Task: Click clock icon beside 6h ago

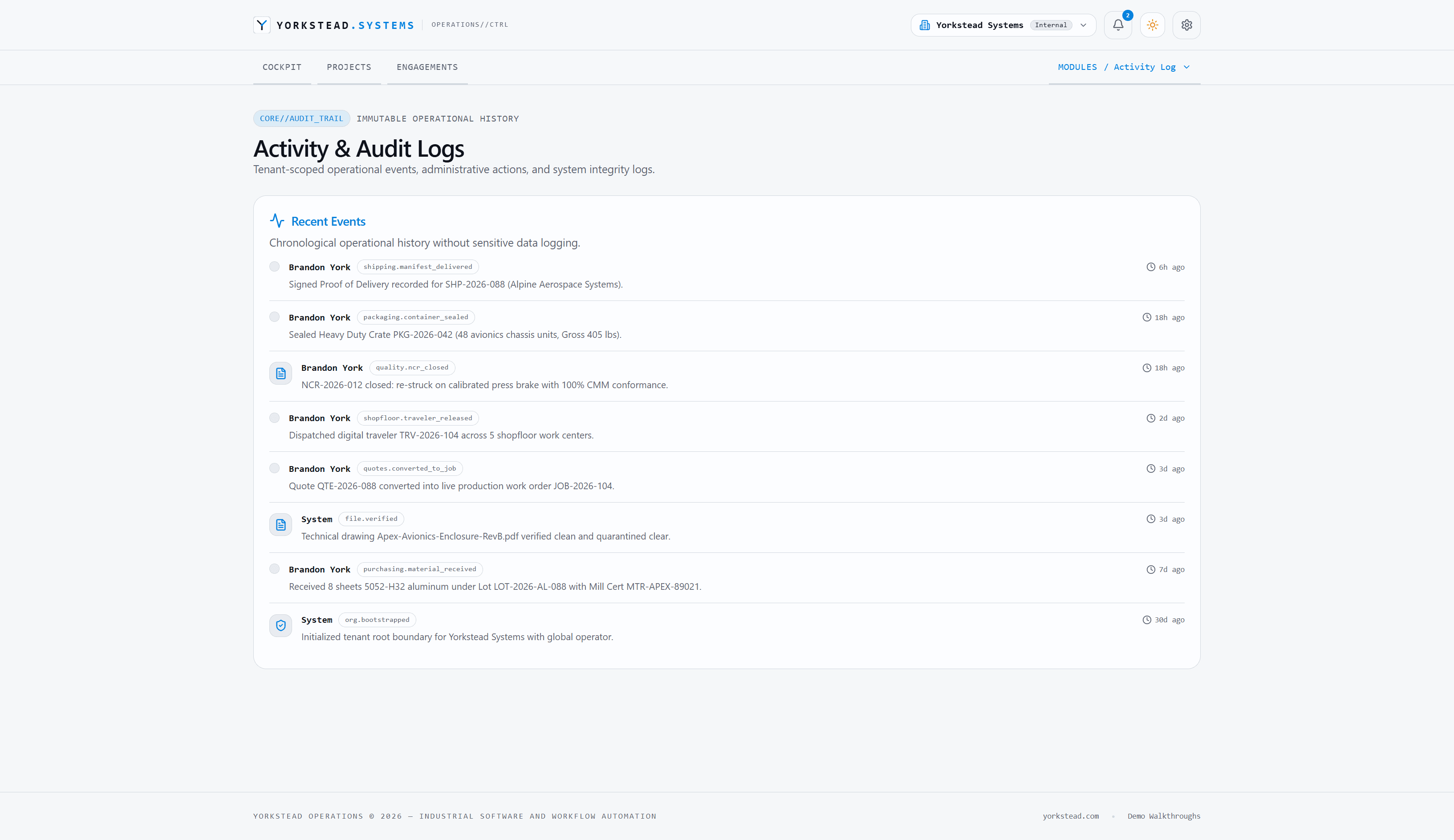Action: coord(1150,267)
